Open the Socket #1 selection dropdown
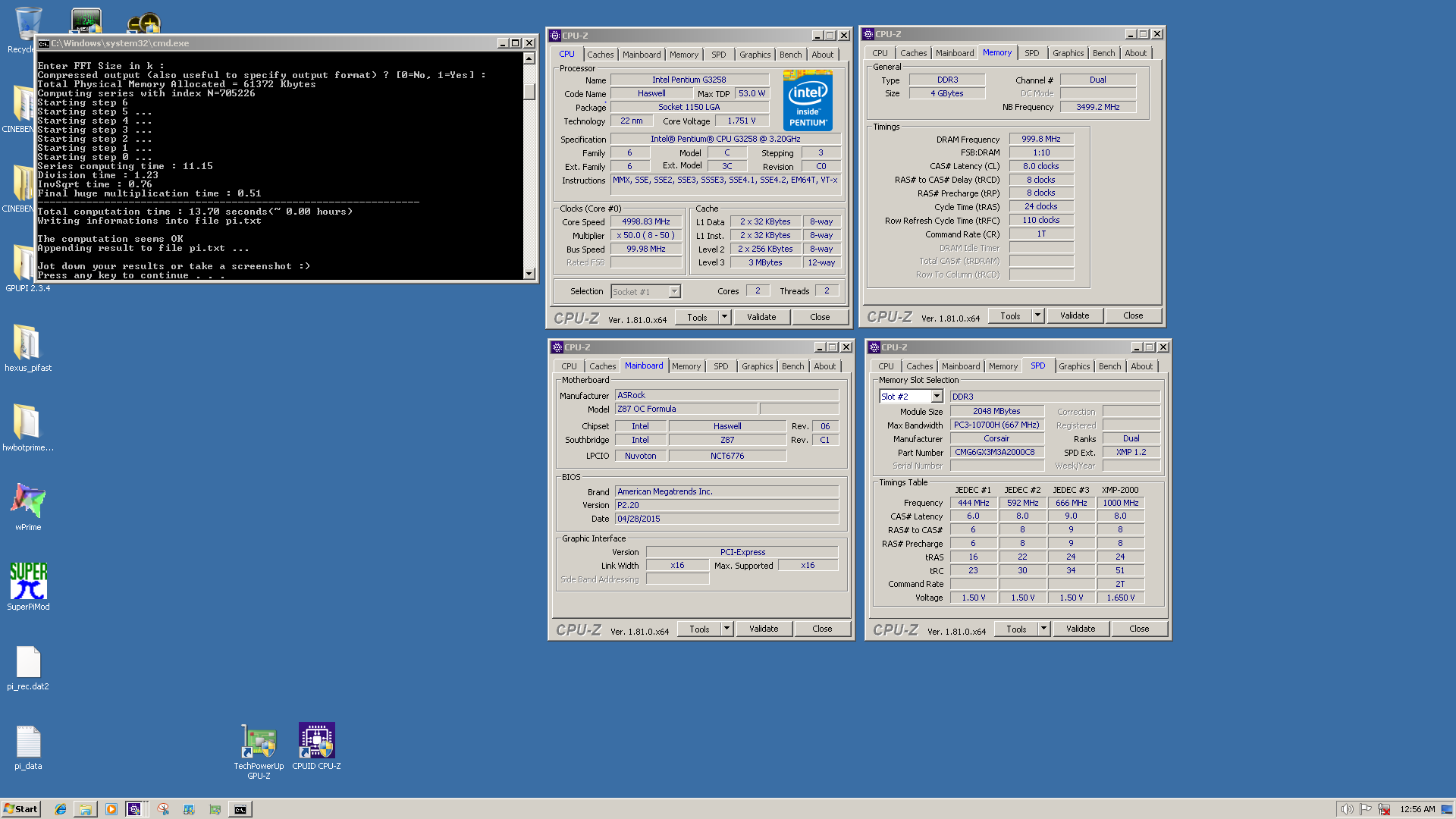 (674, 292)
